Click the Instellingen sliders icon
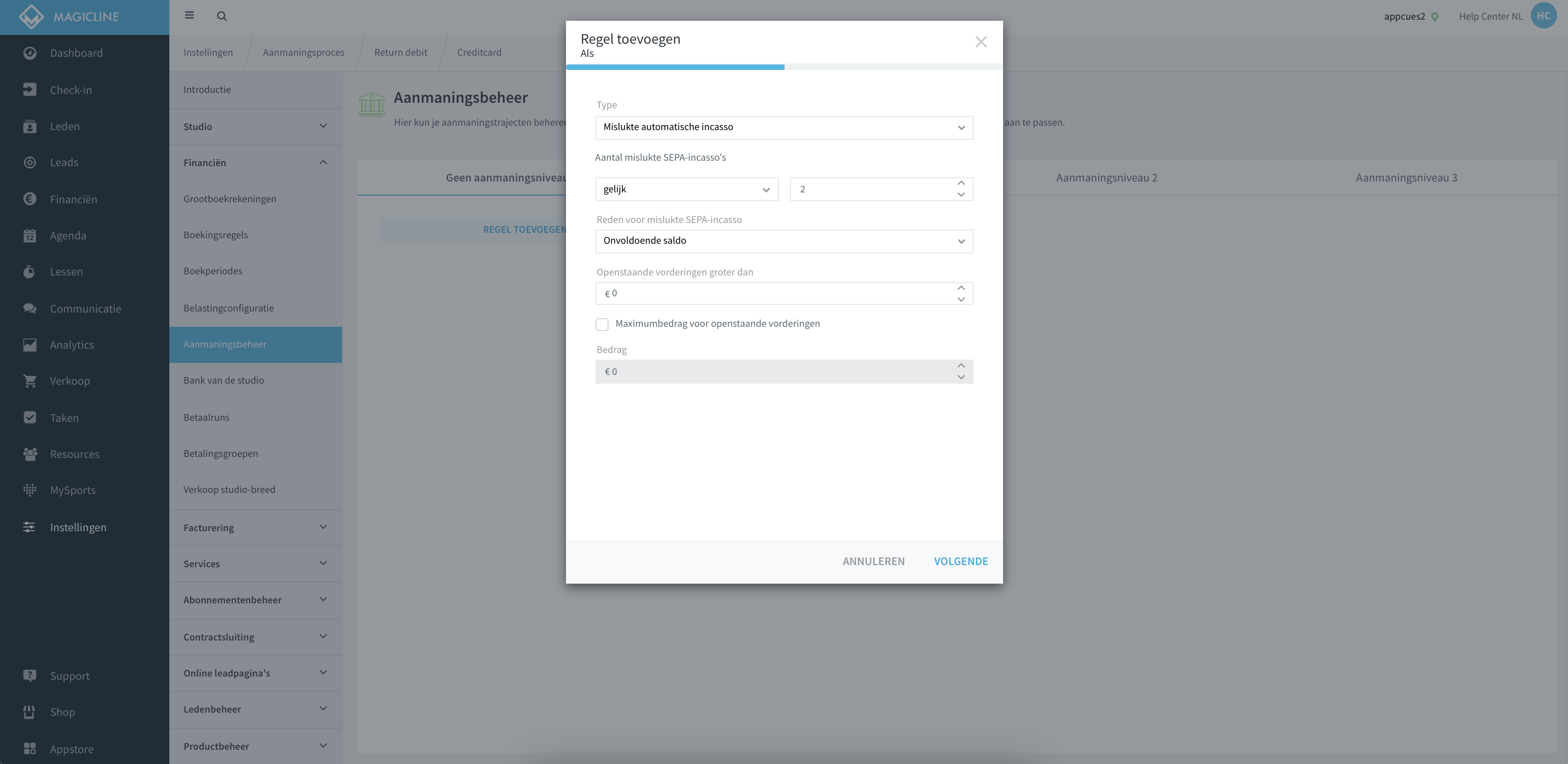1568x764 pixels. [x=30, y=527]
